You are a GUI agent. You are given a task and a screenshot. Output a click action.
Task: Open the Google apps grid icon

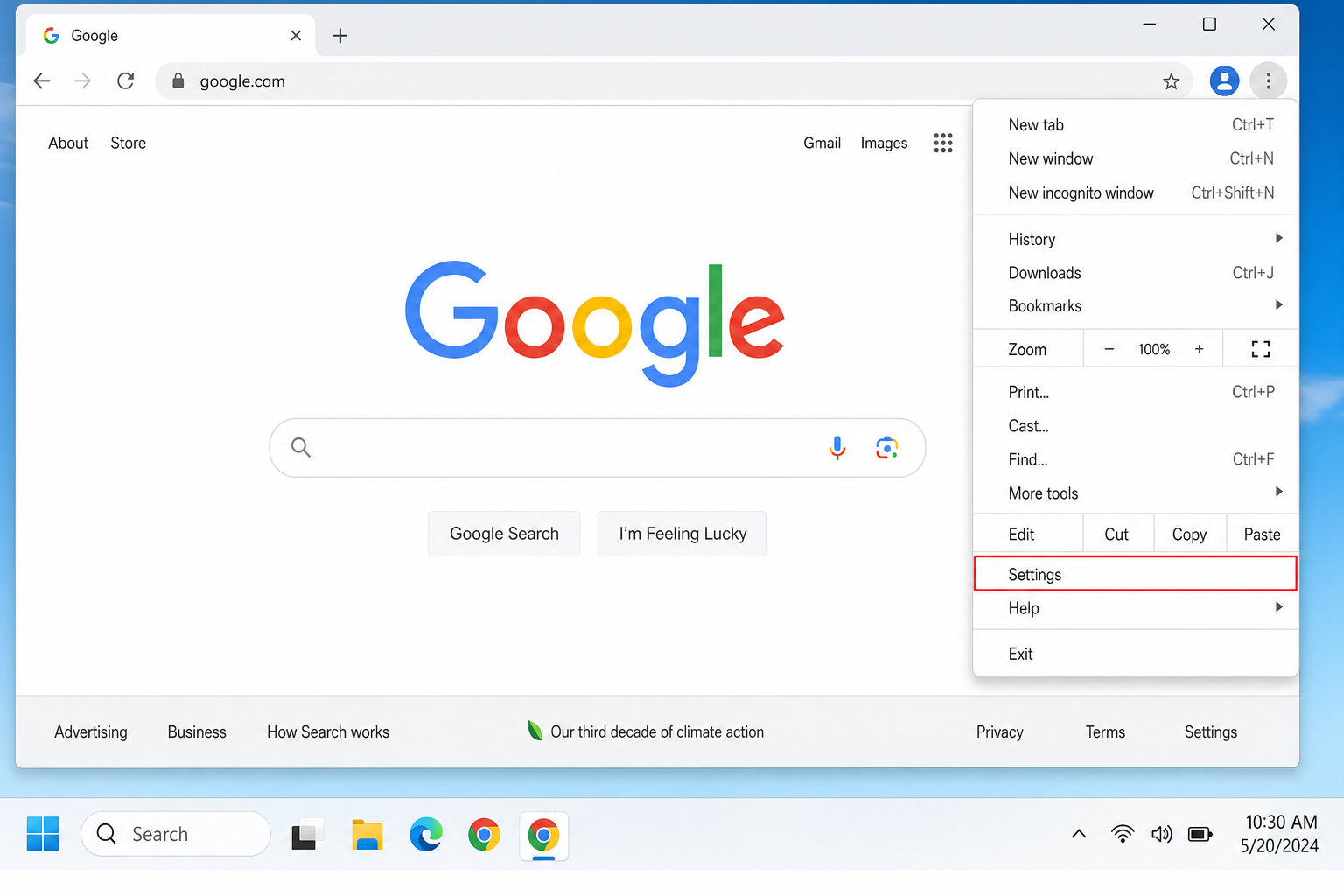[942, 143]
